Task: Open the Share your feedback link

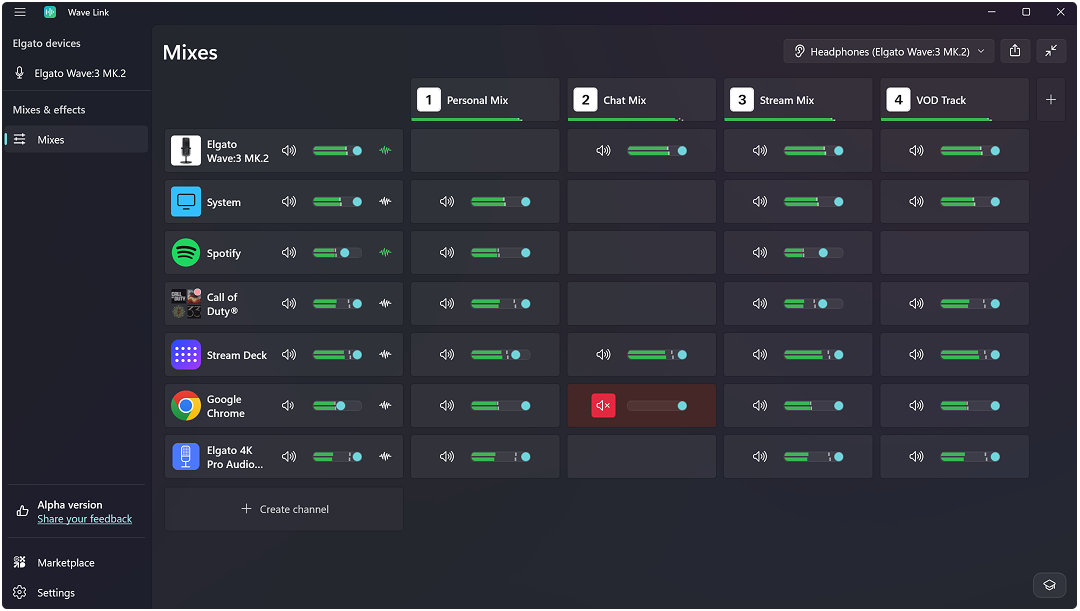Action: 85,519
